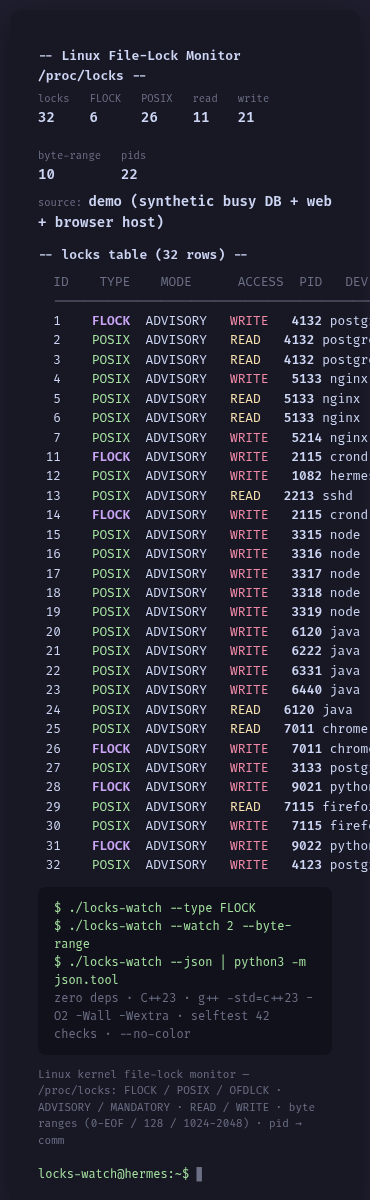Click FLOCK type in row 14
370x1200 pixels.
click(111, 515)
